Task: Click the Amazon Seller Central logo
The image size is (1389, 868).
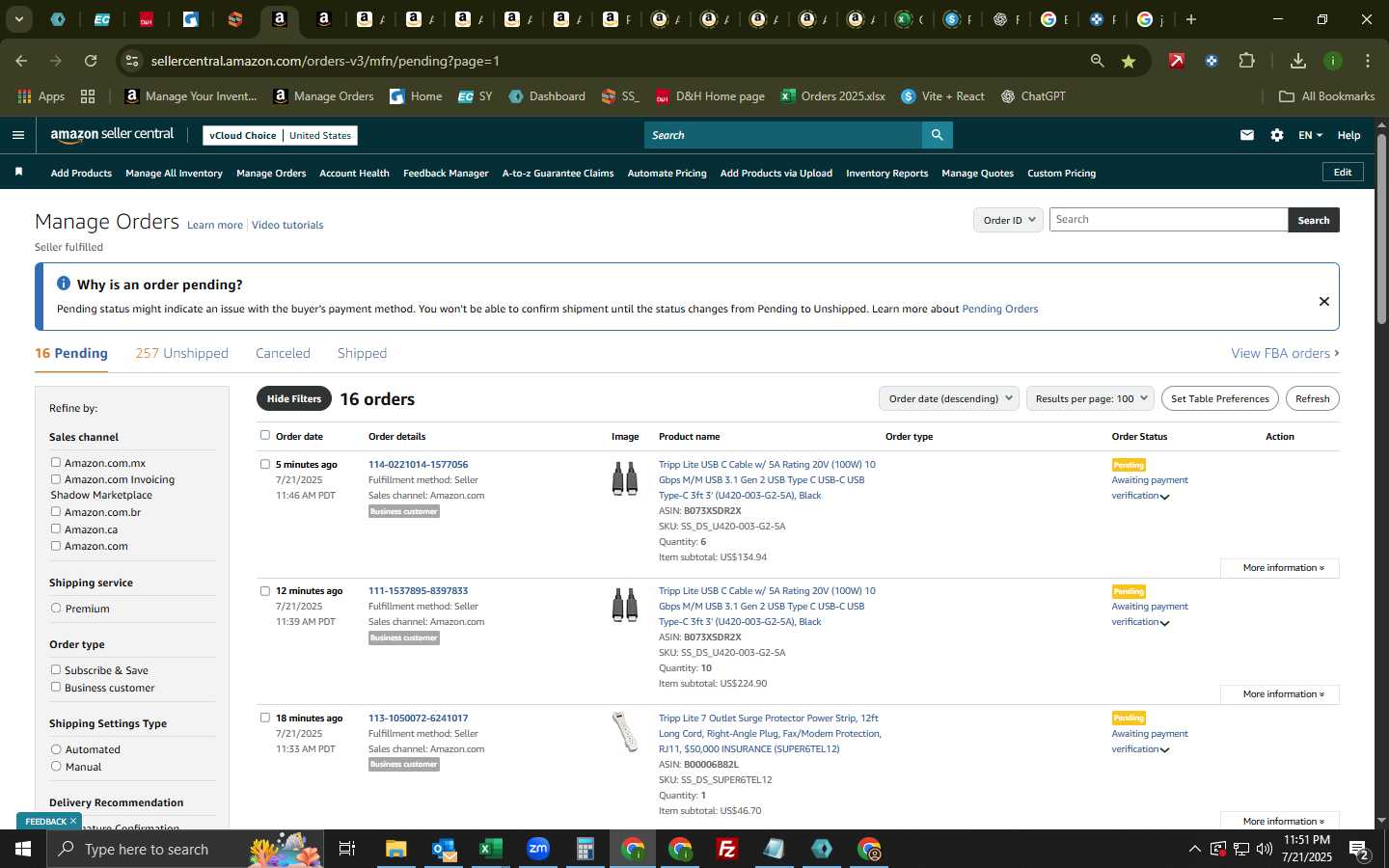Action: tap(112, 135)
